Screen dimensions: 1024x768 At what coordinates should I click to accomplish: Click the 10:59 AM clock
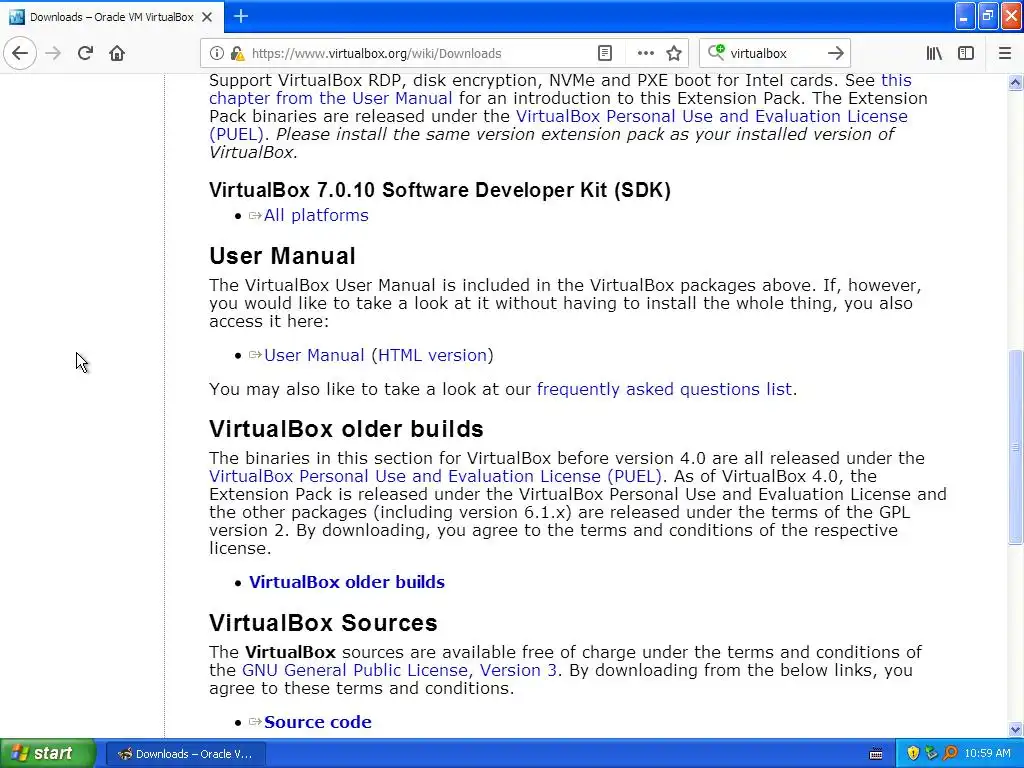click(x=987, y=754)
